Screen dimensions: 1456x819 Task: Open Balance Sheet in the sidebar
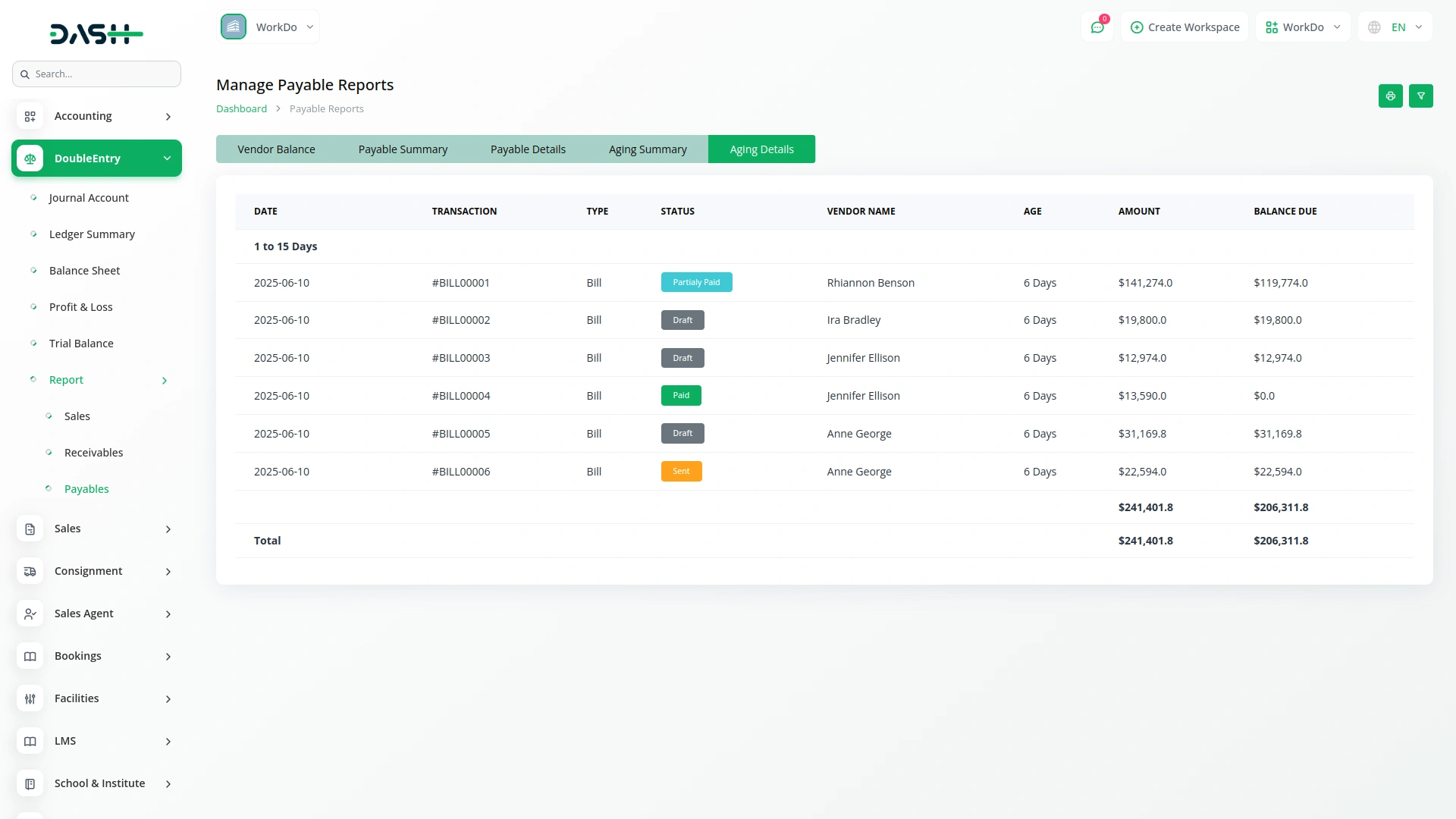(84, 271)
